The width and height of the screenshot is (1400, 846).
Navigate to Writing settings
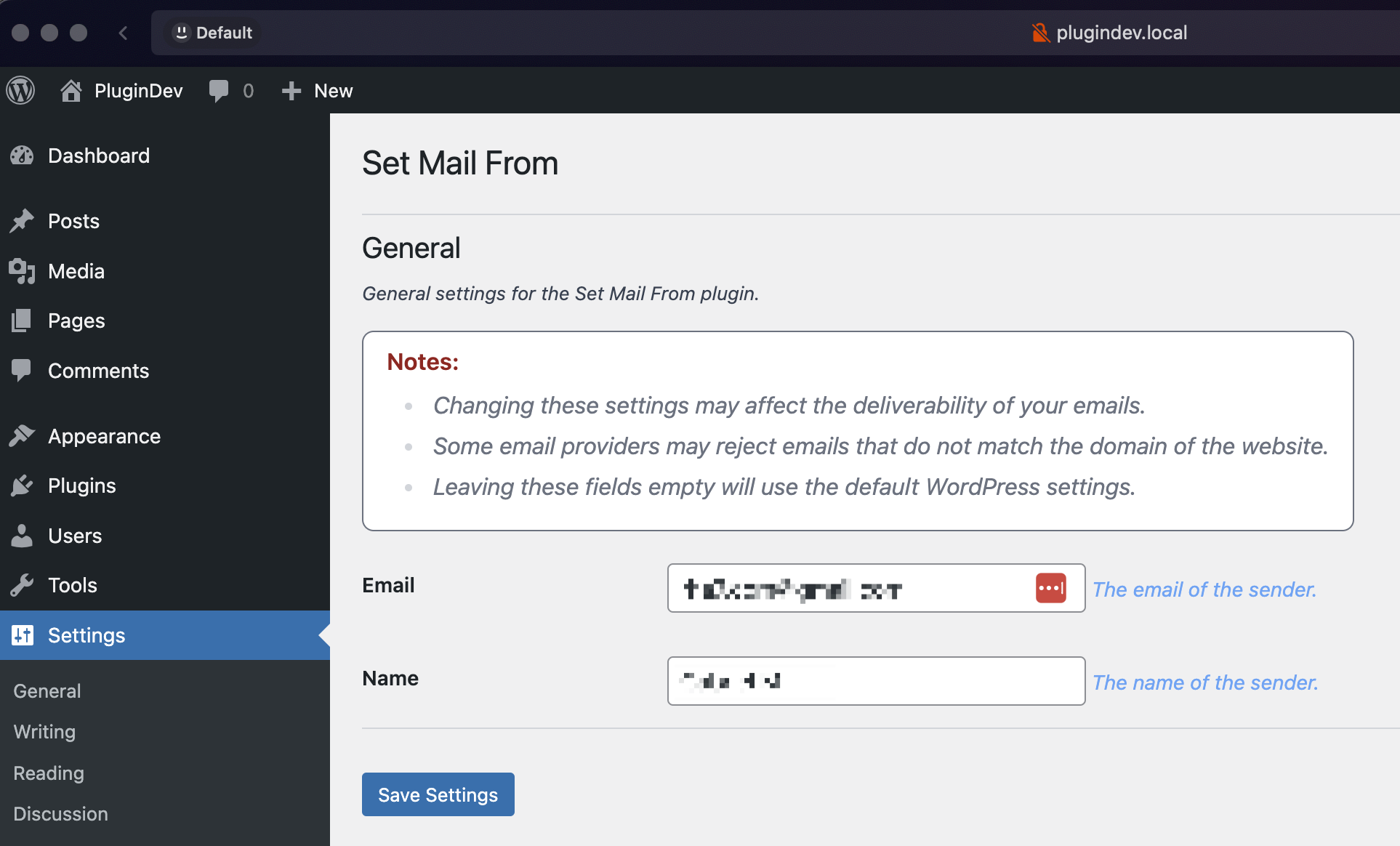pos(44,731)
